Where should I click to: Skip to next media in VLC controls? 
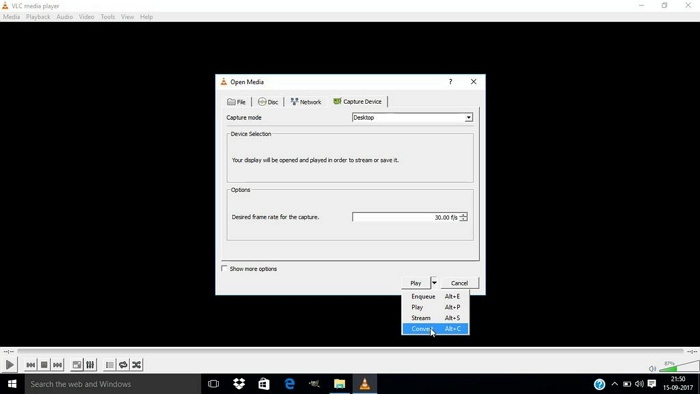(x=58, y=365)
